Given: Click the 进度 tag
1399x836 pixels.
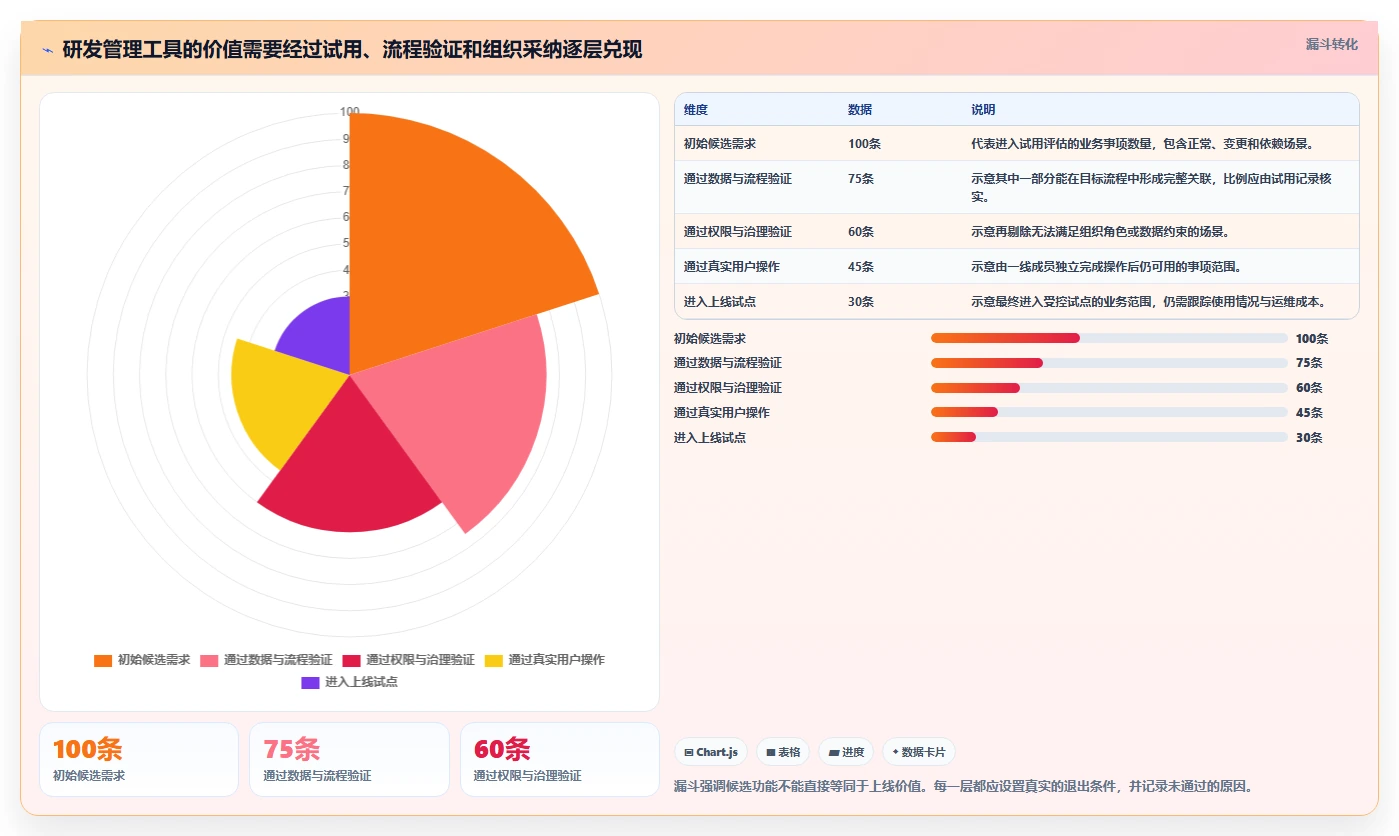Looking at the screenshot, I should [x=846, y=752].
